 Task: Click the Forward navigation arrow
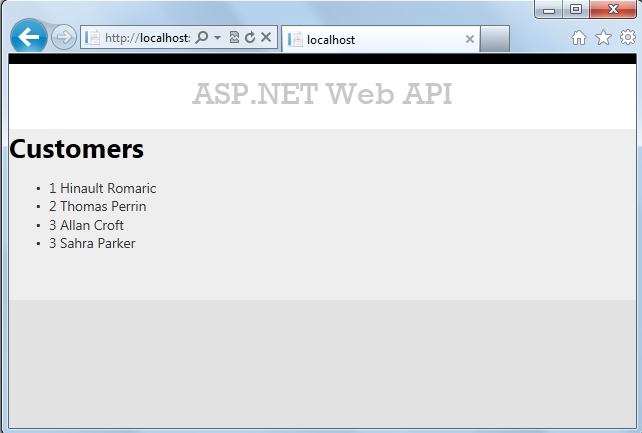click(63, 38)
